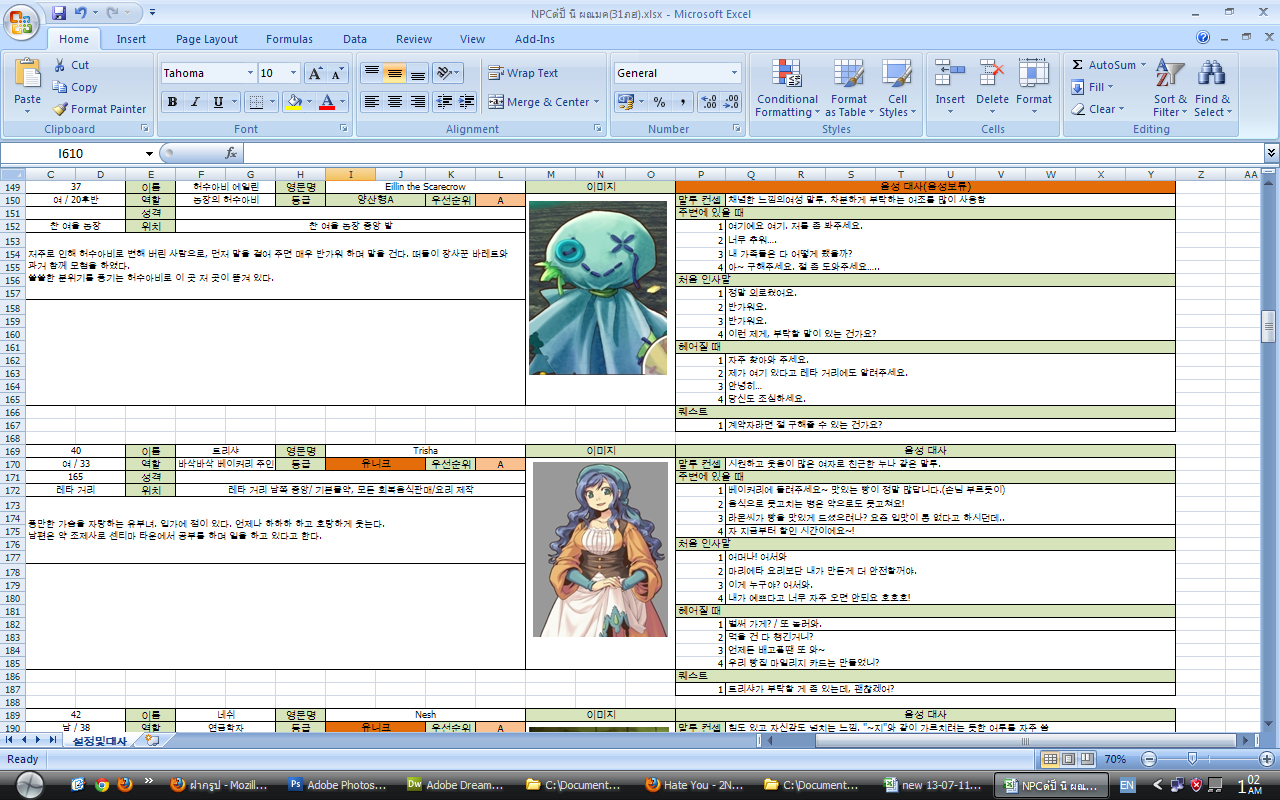Cut the selected cells
This screenshot has width=1280, height=800.
pyautogui.click(x=71, y=65)
